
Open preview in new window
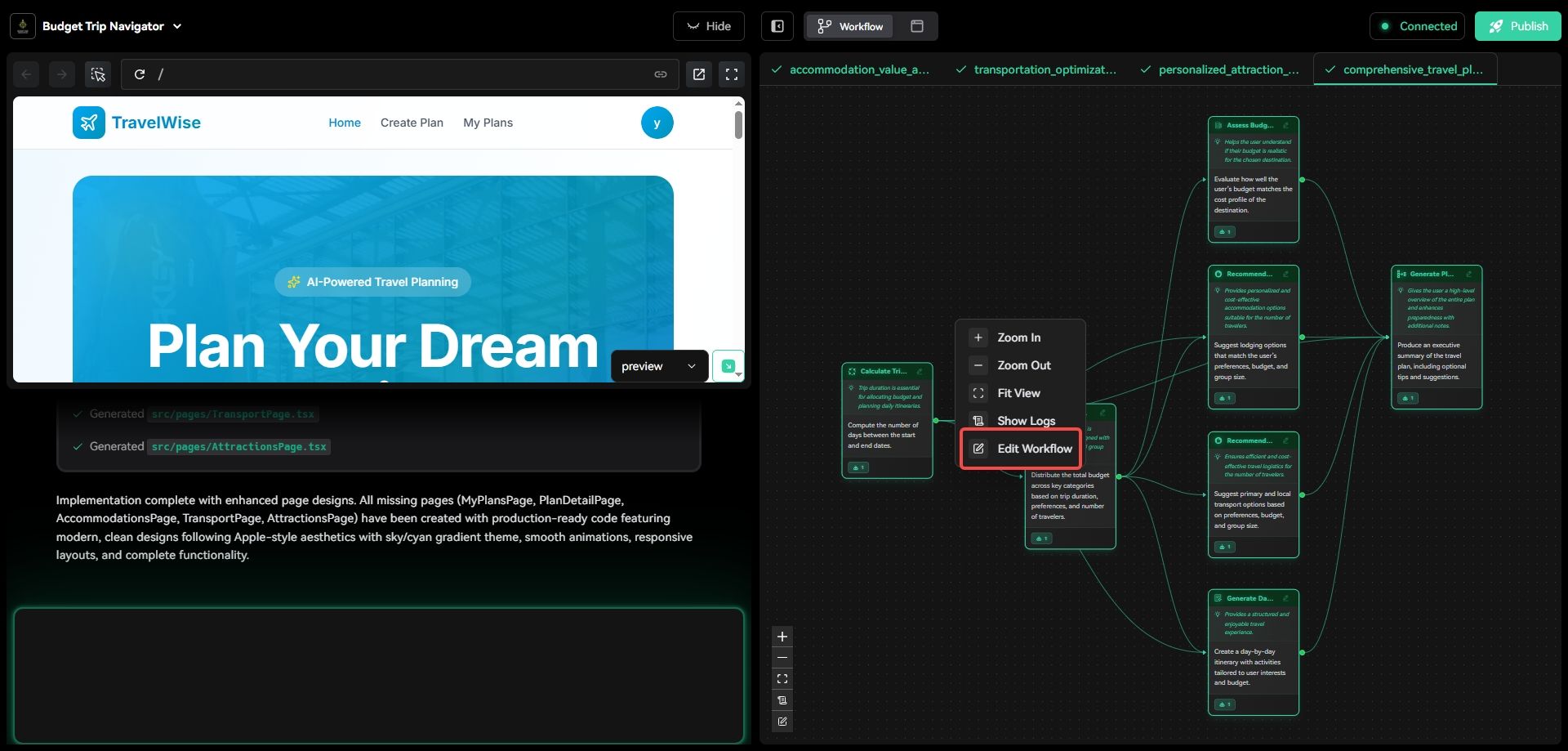(x=699, y=74)
